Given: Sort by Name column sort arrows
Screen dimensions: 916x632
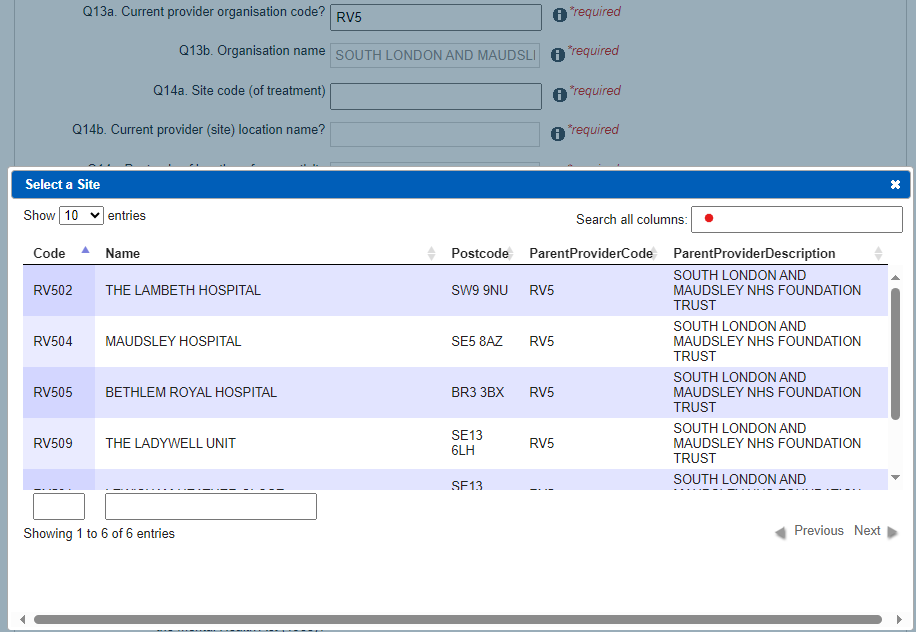Looking at the screenshot, I should pyautogui.click(x=431, y=253).
